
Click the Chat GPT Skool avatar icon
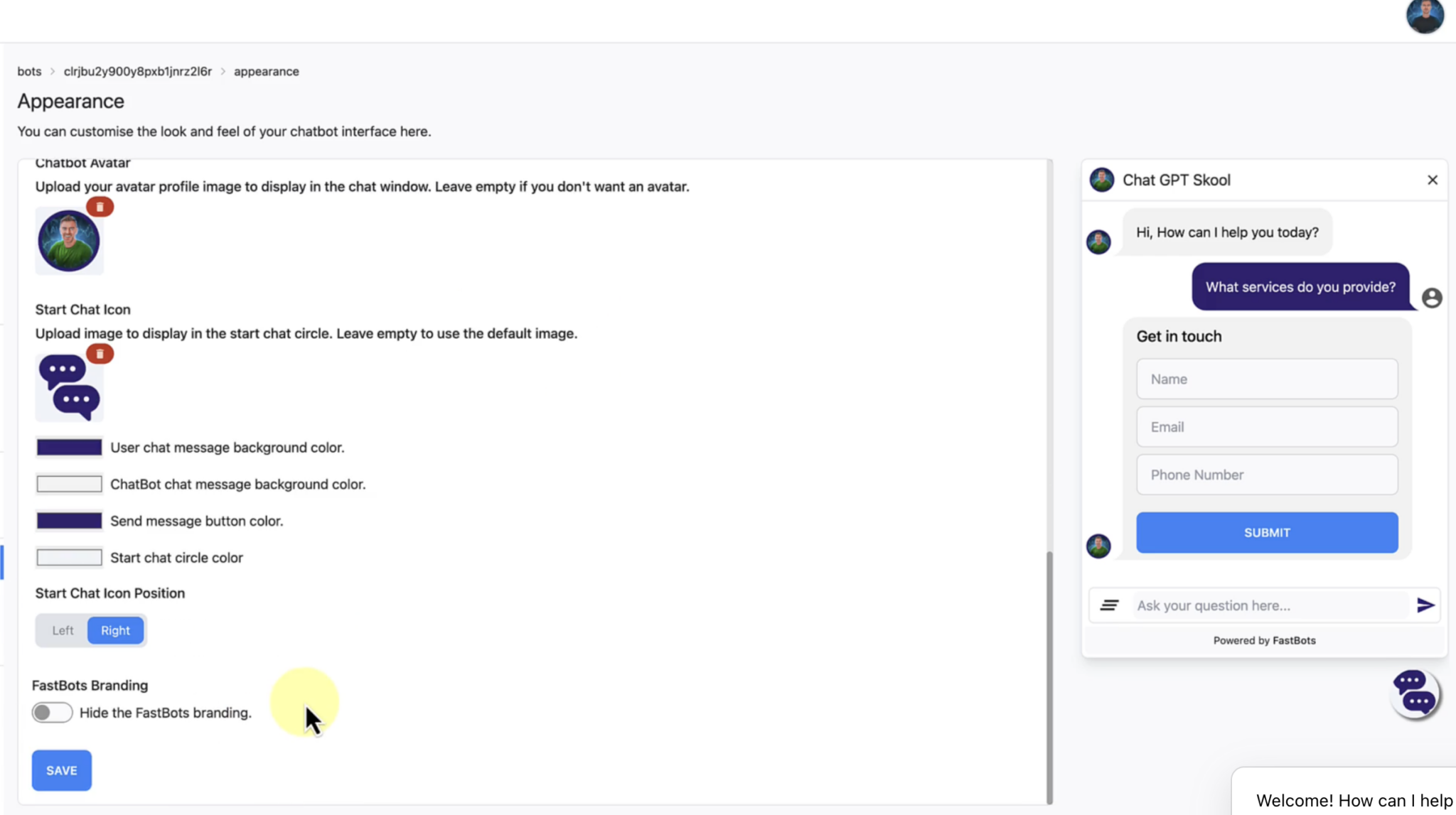tap(1101, 180)
